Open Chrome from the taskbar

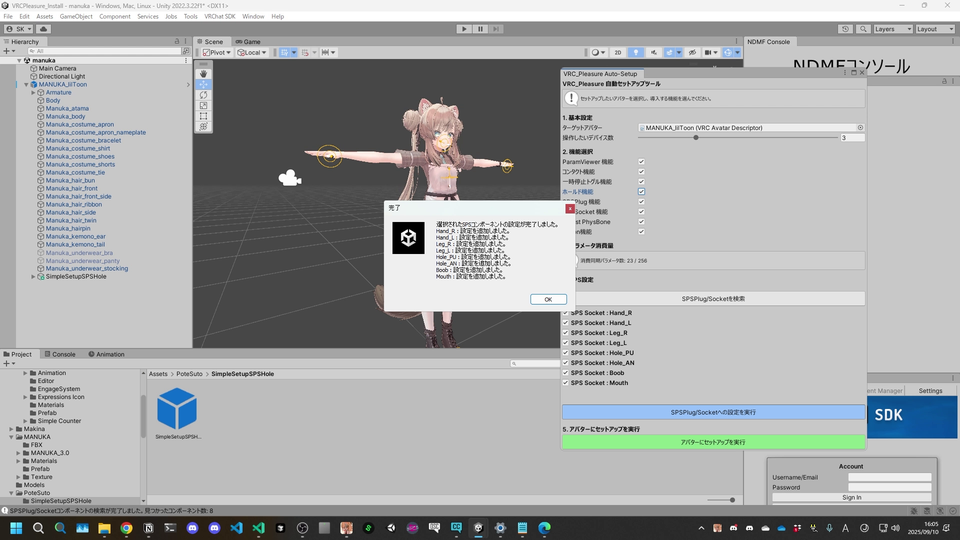[126, 528]
